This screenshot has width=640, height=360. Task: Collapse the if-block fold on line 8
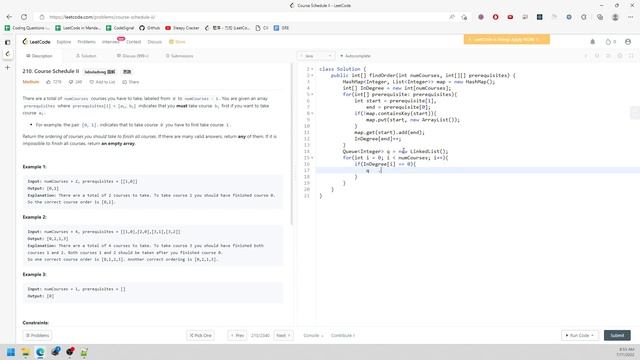[x=313, y=113]
